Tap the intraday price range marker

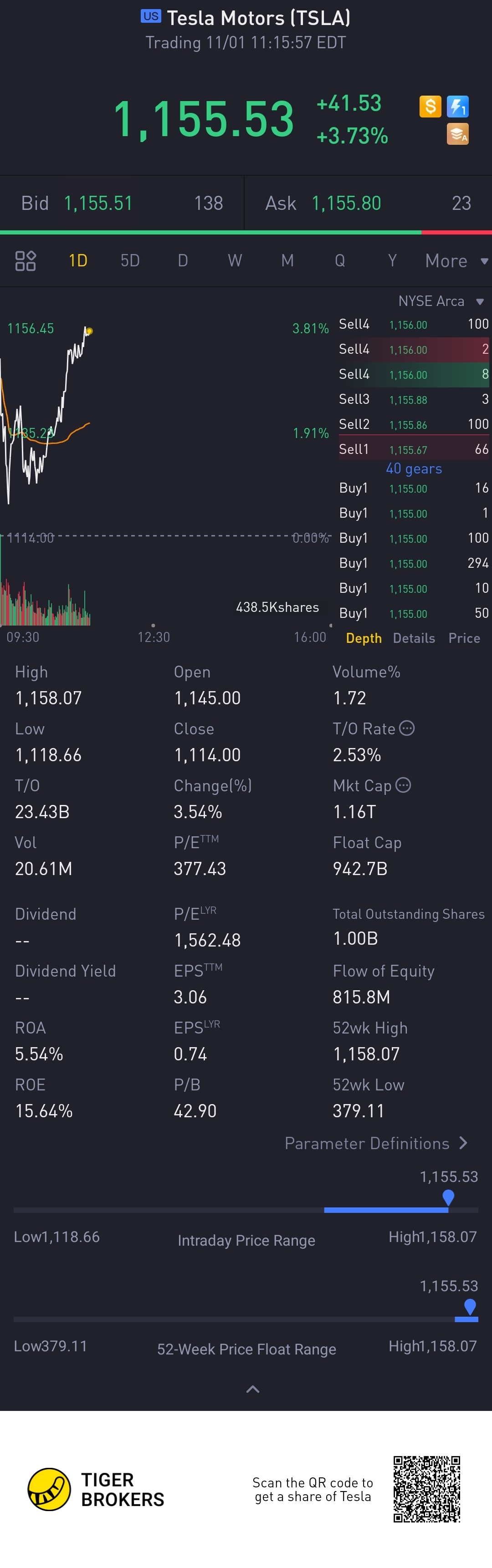[x=448, y=1197]
